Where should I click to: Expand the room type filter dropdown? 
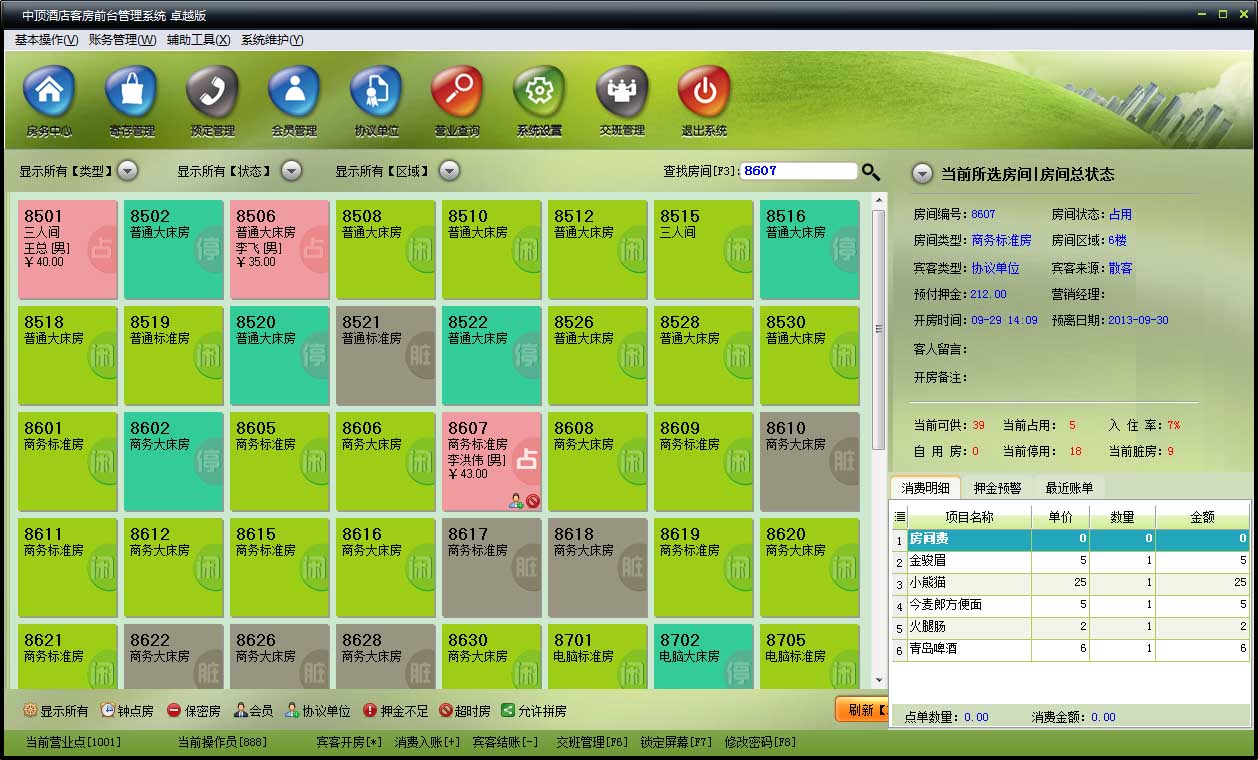(127, 170)
